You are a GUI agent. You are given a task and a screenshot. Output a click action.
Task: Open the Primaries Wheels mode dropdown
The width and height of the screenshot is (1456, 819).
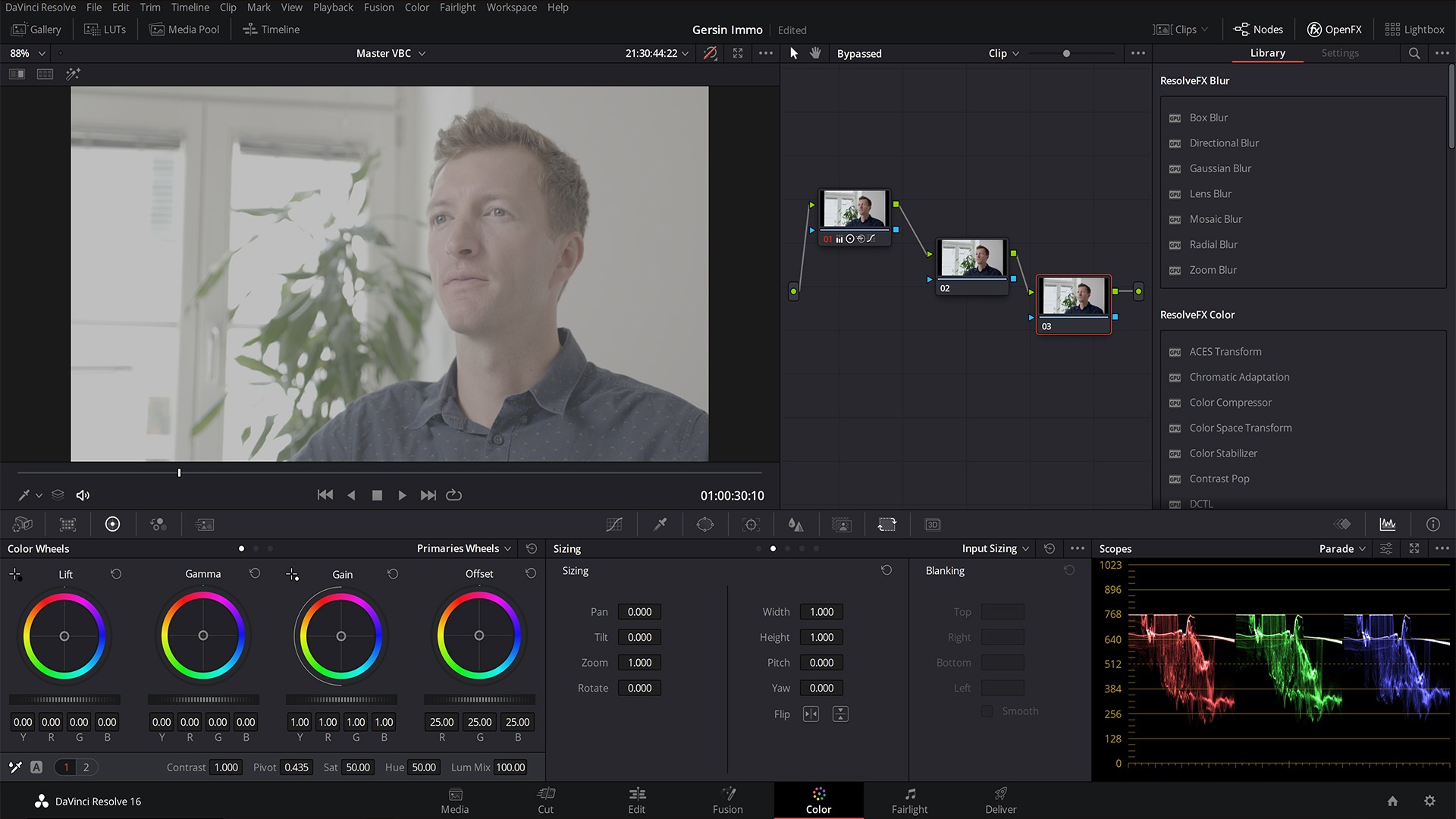tap(463, 548)
